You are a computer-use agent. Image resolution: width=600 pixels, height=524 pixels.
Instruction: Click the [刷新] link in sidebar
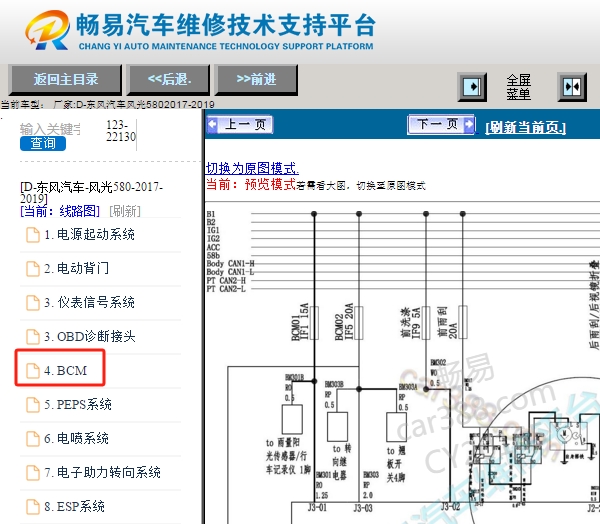click(125, 211)
